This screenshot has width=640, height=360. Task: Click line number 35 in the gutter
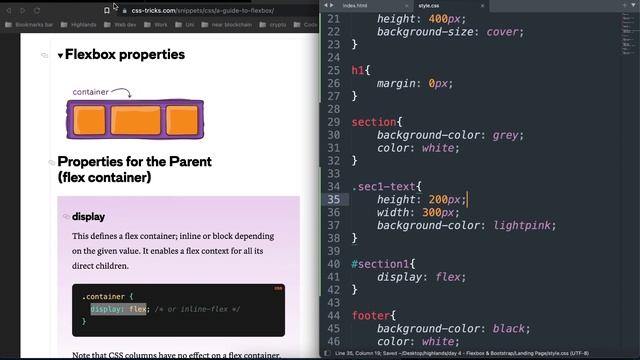(333, 200)
